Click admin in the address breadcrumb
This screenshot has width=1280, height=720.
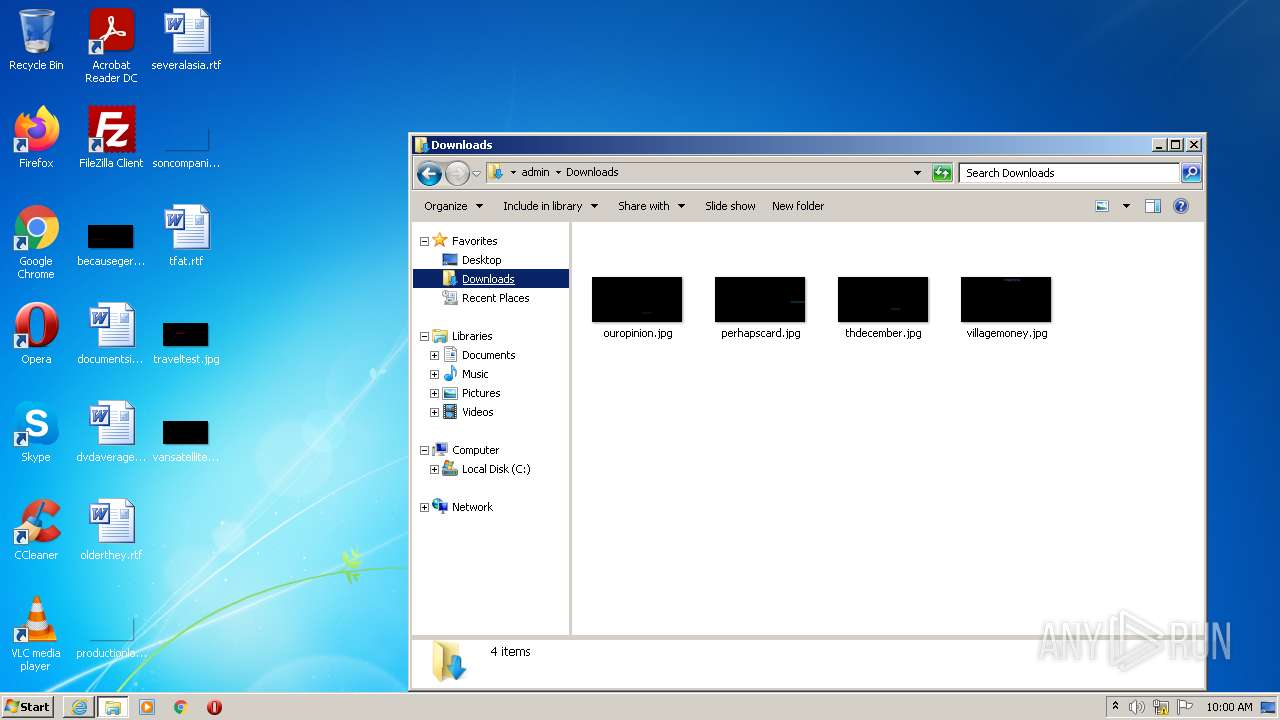point(536,172)
